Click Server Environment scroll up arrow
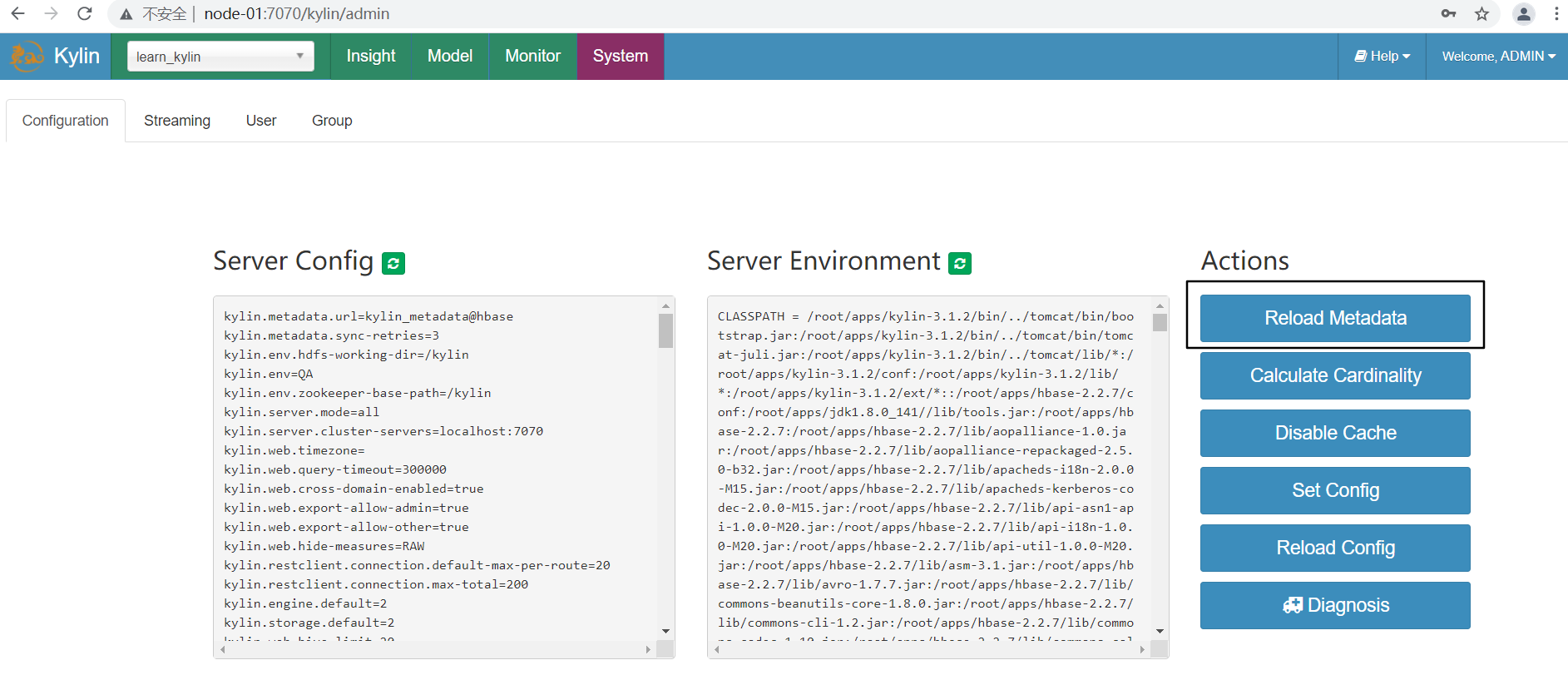The width and height of the screenshot is (1568, 680). coord(1160,305)
